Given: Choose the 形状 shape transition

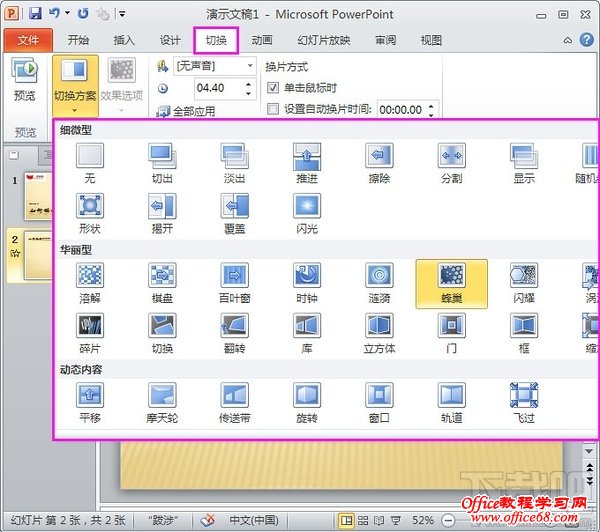Looking at the screenshot, I should pos(90,214).
